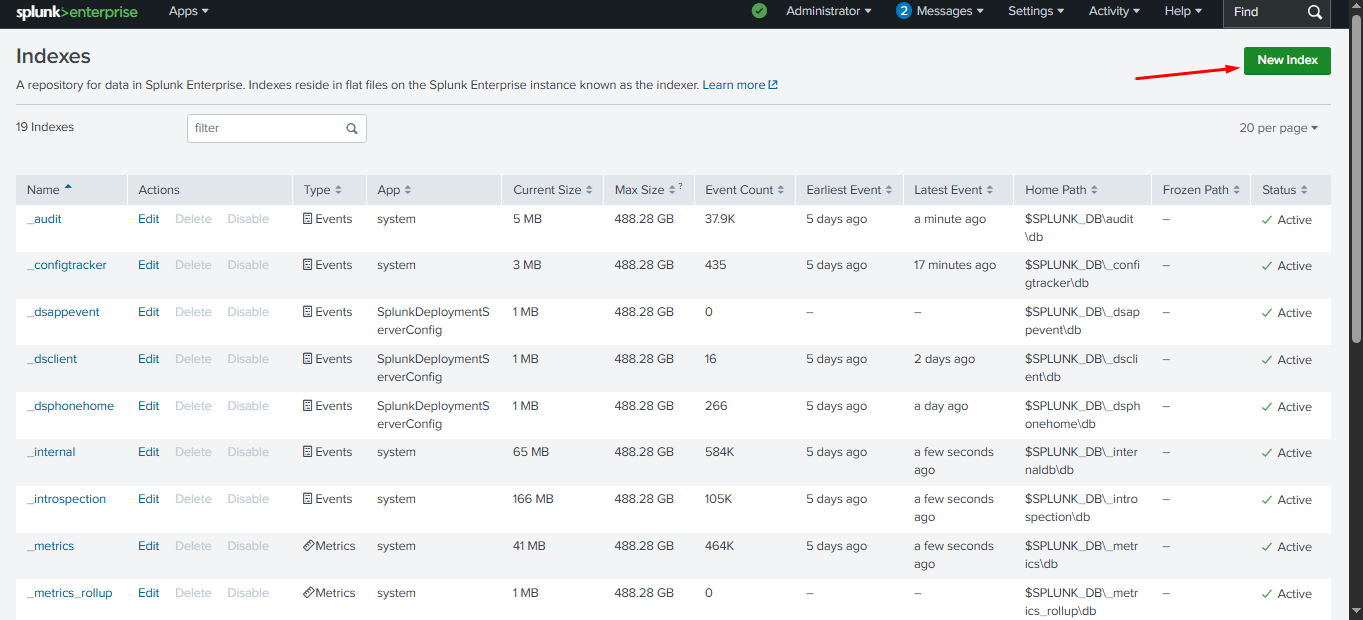Click the search magnifier icon in Find box
This screenshot has height=620, width=1363.
click(1315, 12)
